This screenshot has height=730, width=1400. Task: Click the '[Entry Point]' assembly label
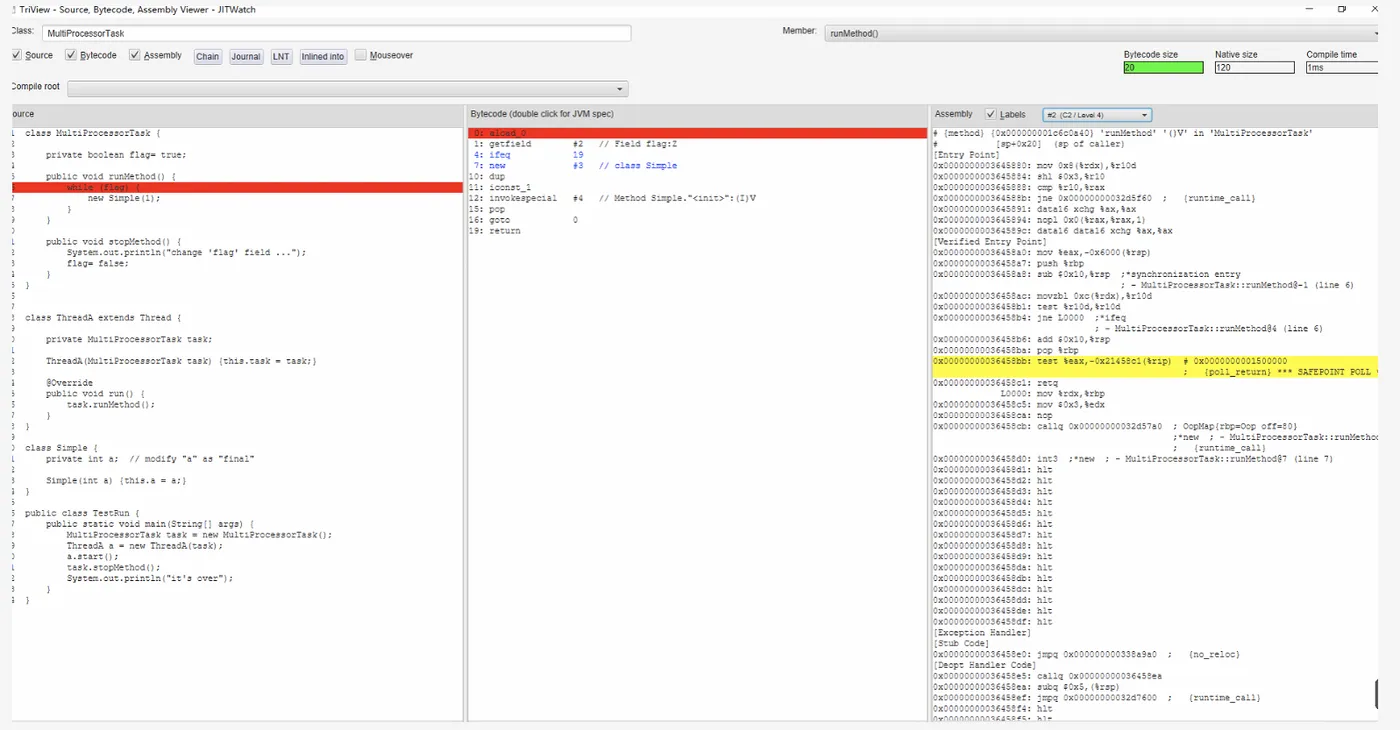click(966, 155)
